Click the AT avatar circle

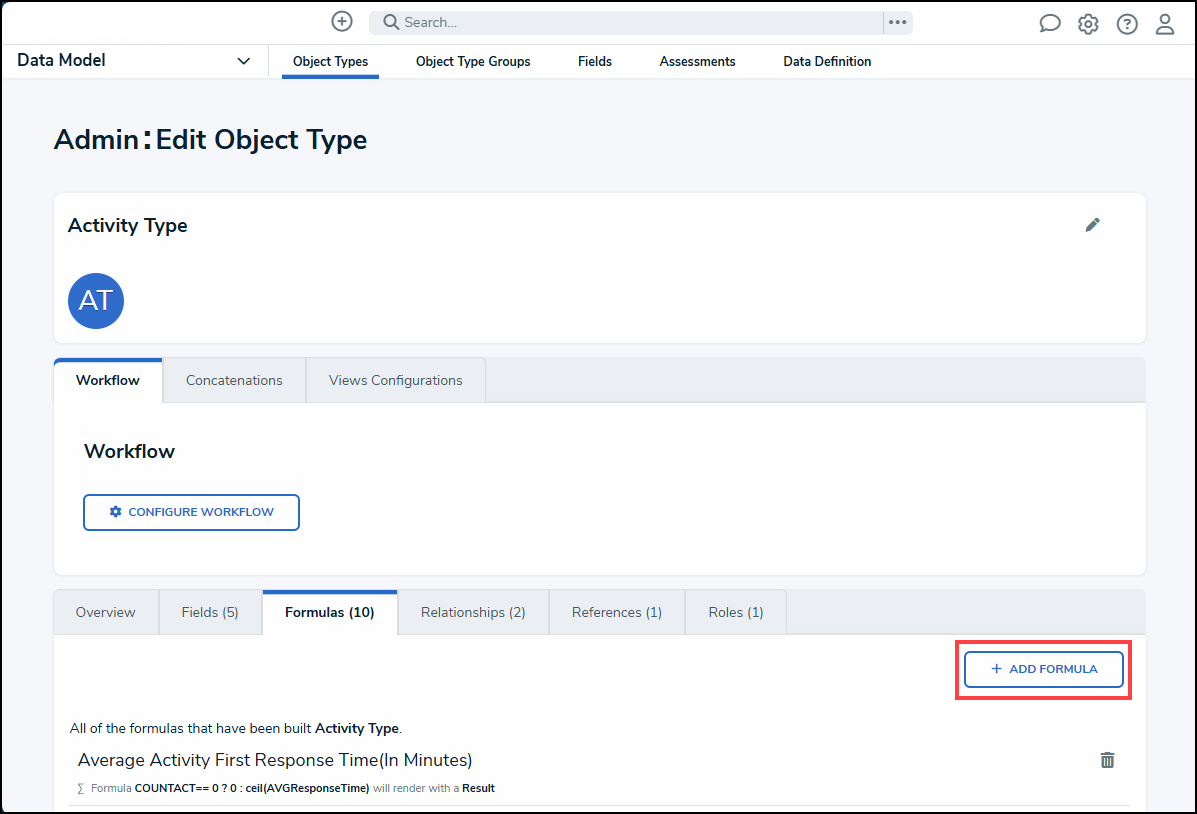coord(96,301)
